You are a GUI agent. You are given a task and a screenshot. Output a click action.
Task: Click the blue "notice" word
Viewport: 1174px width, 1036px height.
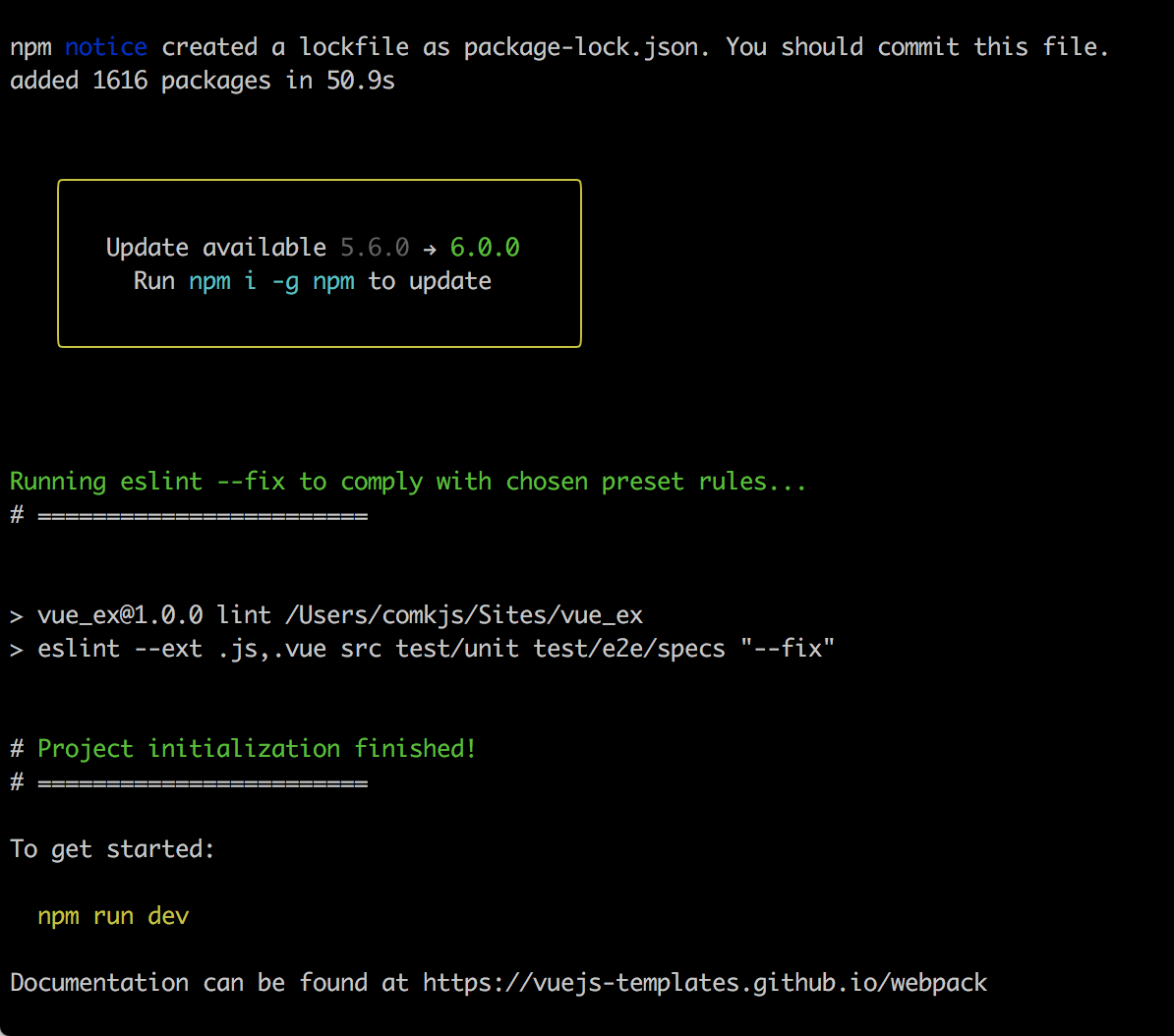[106, 47]
